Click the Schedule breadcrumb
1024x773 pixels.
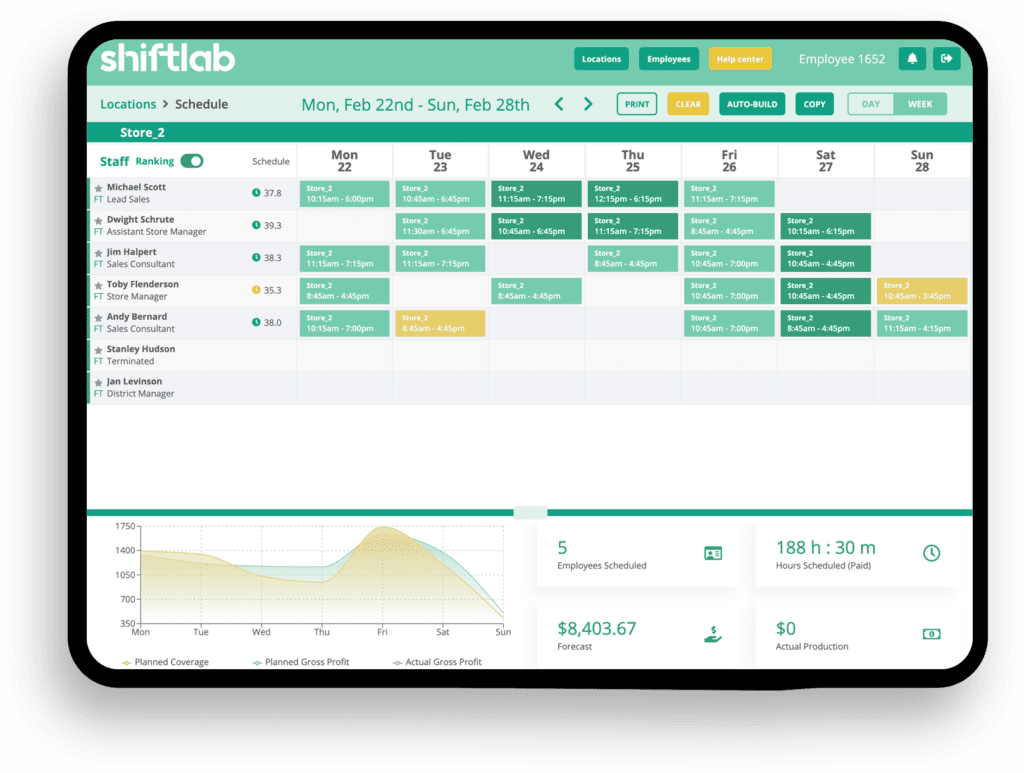point(201,104)
